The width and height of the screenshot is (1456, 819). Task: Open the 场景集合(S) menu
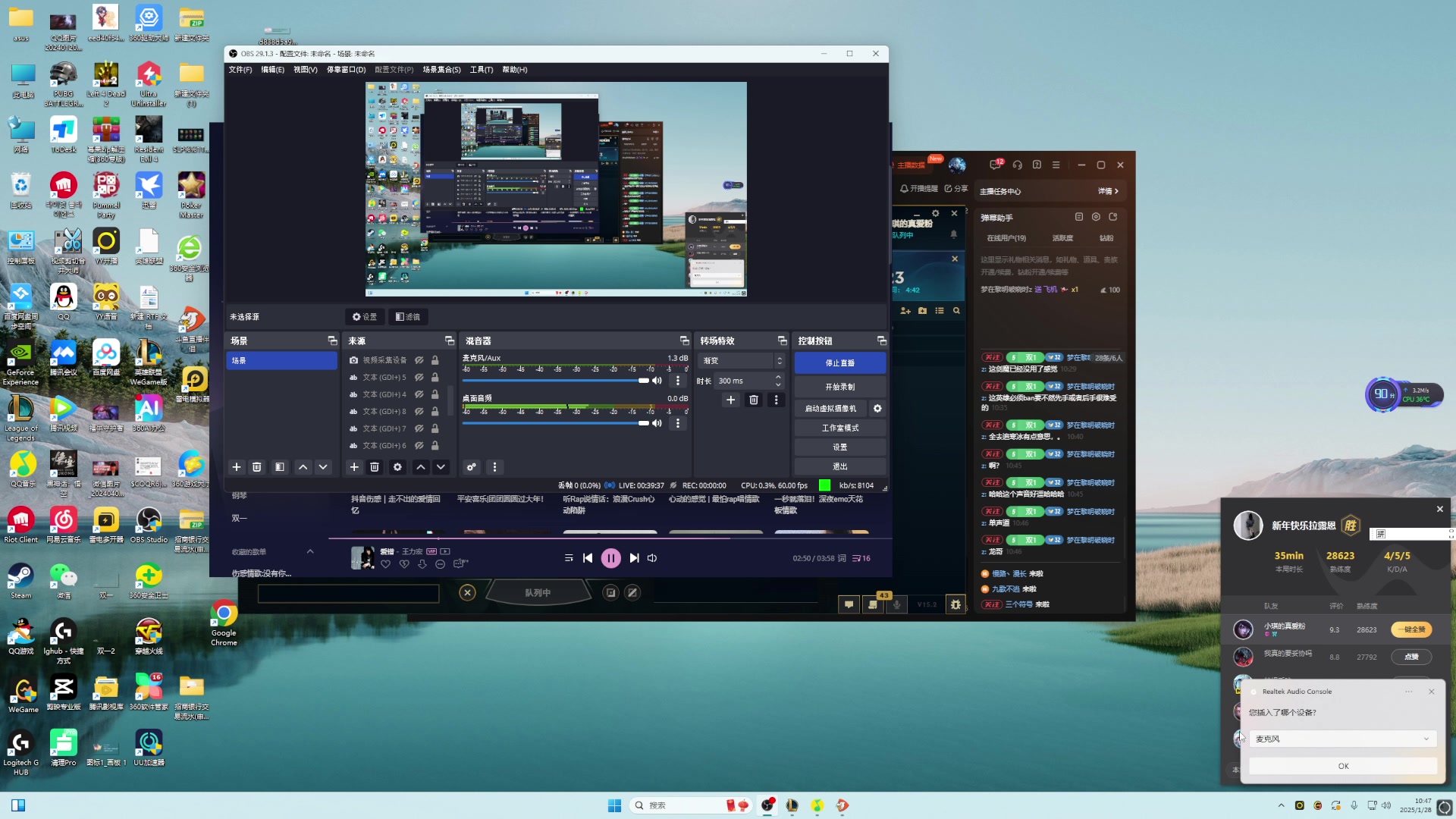(x=441, y=70)
